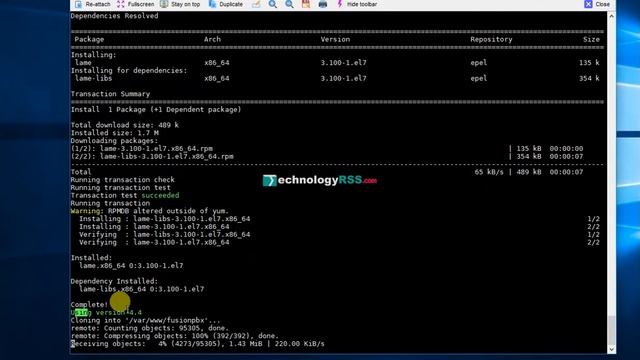Enable Stay on top option
Screen dimensions: 640x360
[x=180, y=4]
